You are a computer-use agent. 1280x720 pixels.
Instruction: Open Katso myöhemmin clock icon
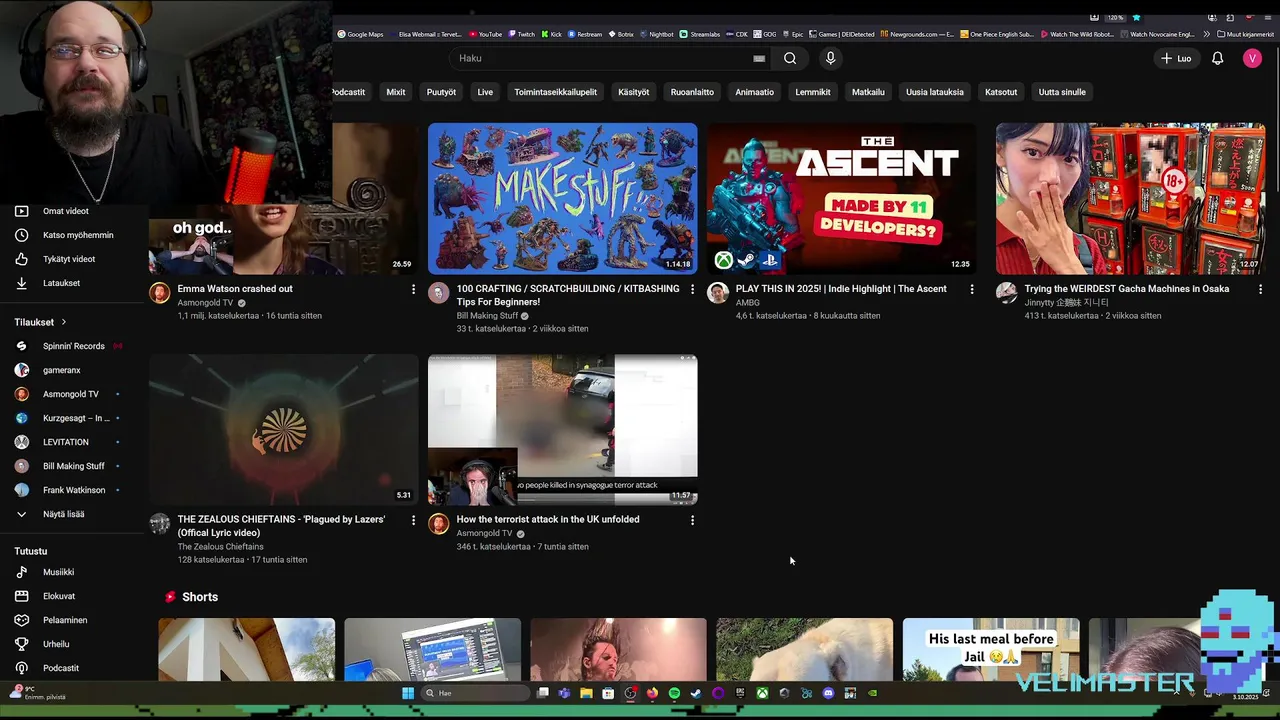(x=21, y=235)
